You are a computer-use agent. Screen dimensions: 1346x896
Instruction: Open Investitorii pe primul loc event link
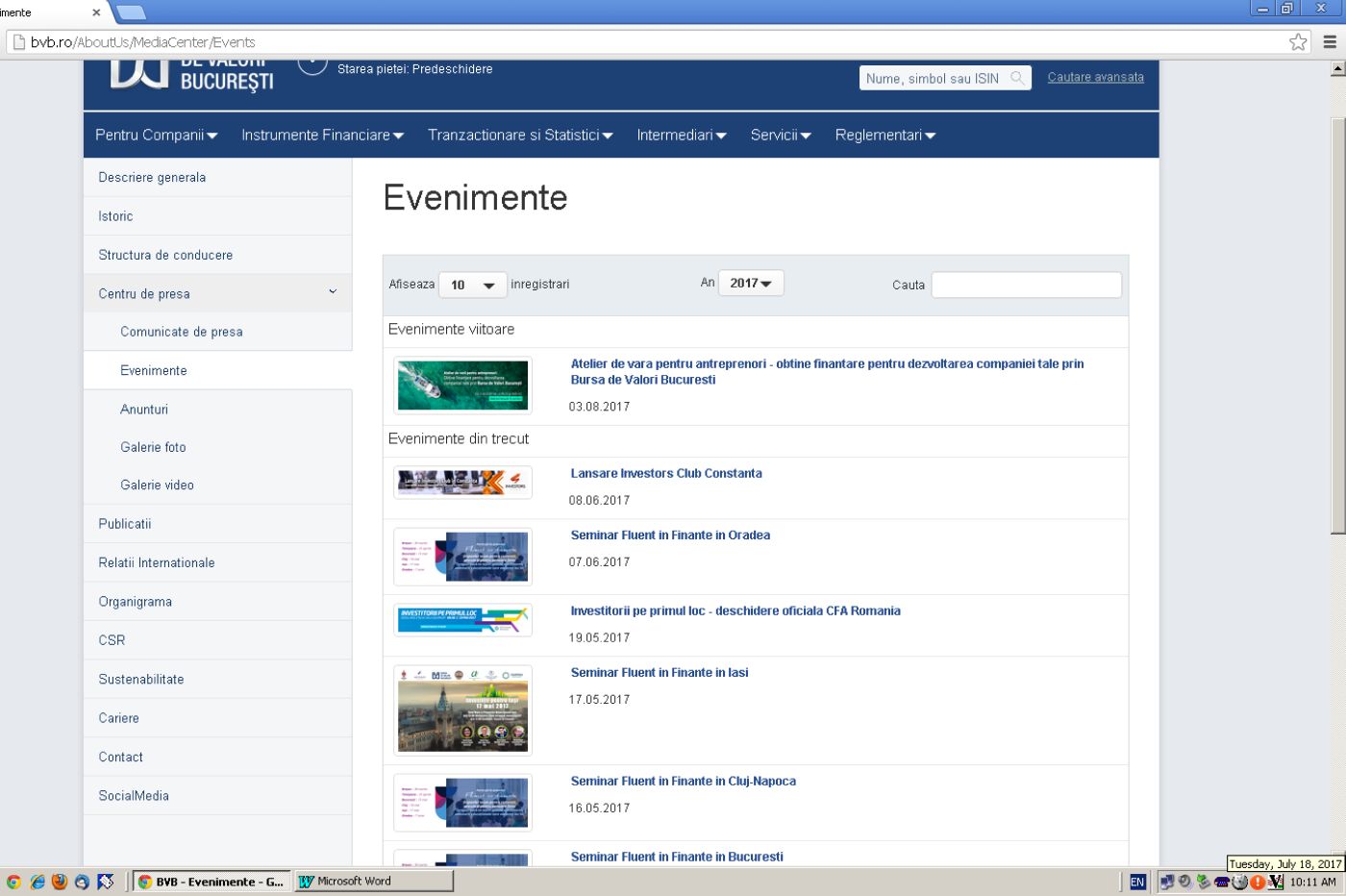[x=735, y=610]
